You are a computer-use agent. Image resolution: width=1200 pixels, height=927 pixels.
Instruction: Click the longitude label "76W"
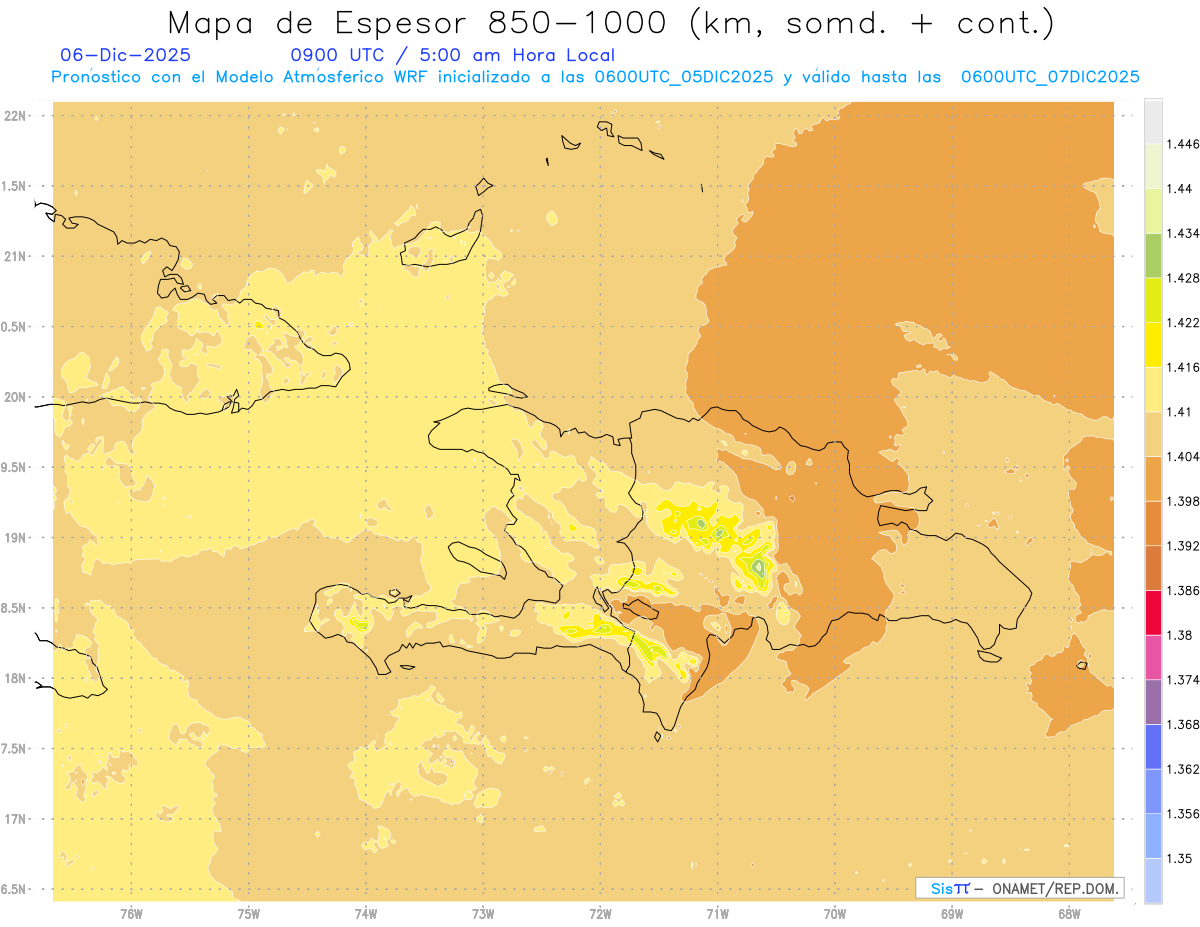point(131,915)
